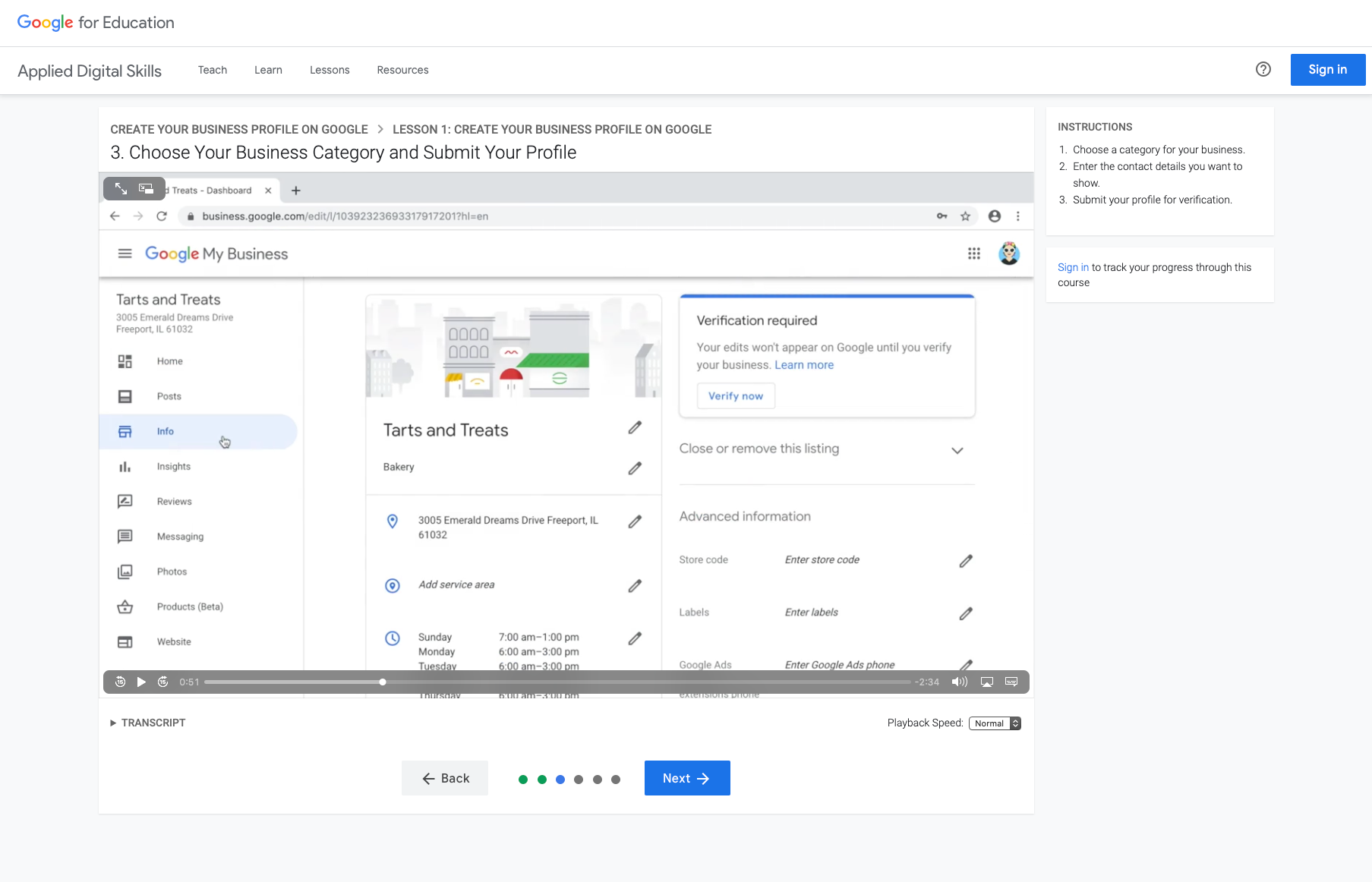Image resolution: width=1372 pixels, height=882 pixels.
Task: Expand the Transcript section
Action: pos(148,723)
